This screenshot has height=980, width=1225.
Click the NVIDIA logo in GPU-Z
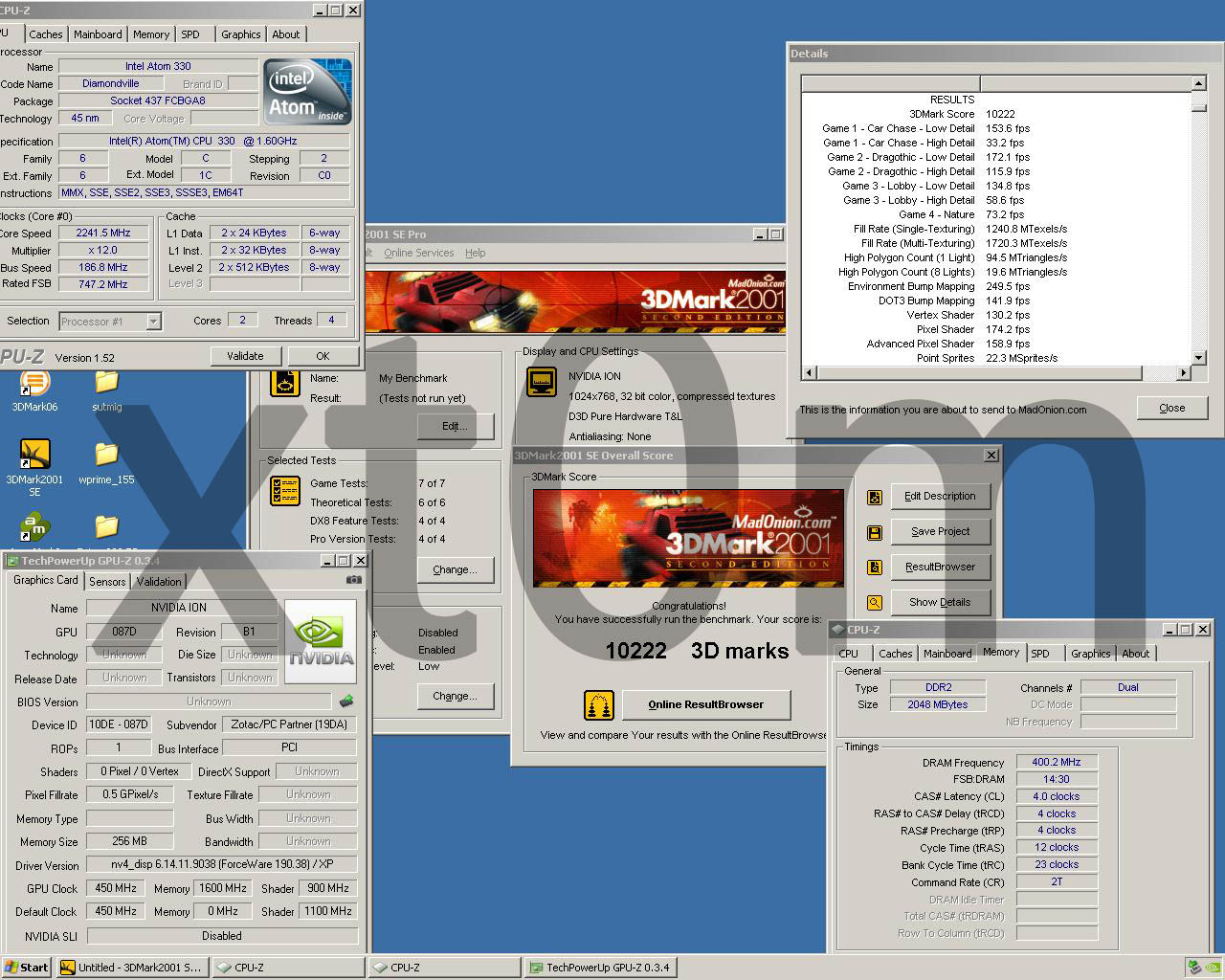[321, 641]
